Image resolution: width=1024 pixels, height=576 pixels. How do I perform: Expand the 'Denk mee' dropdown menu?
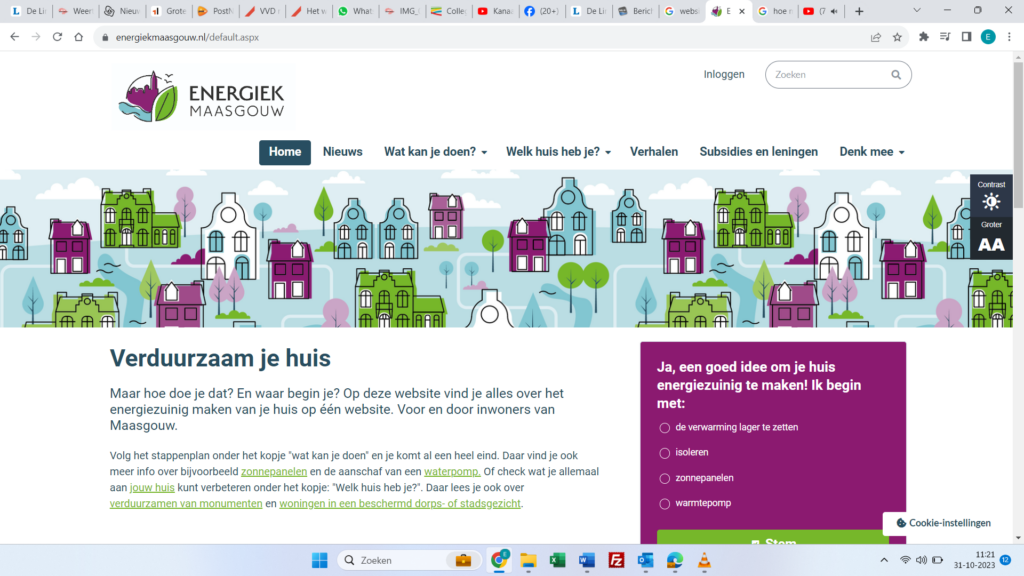coord(872,152)
